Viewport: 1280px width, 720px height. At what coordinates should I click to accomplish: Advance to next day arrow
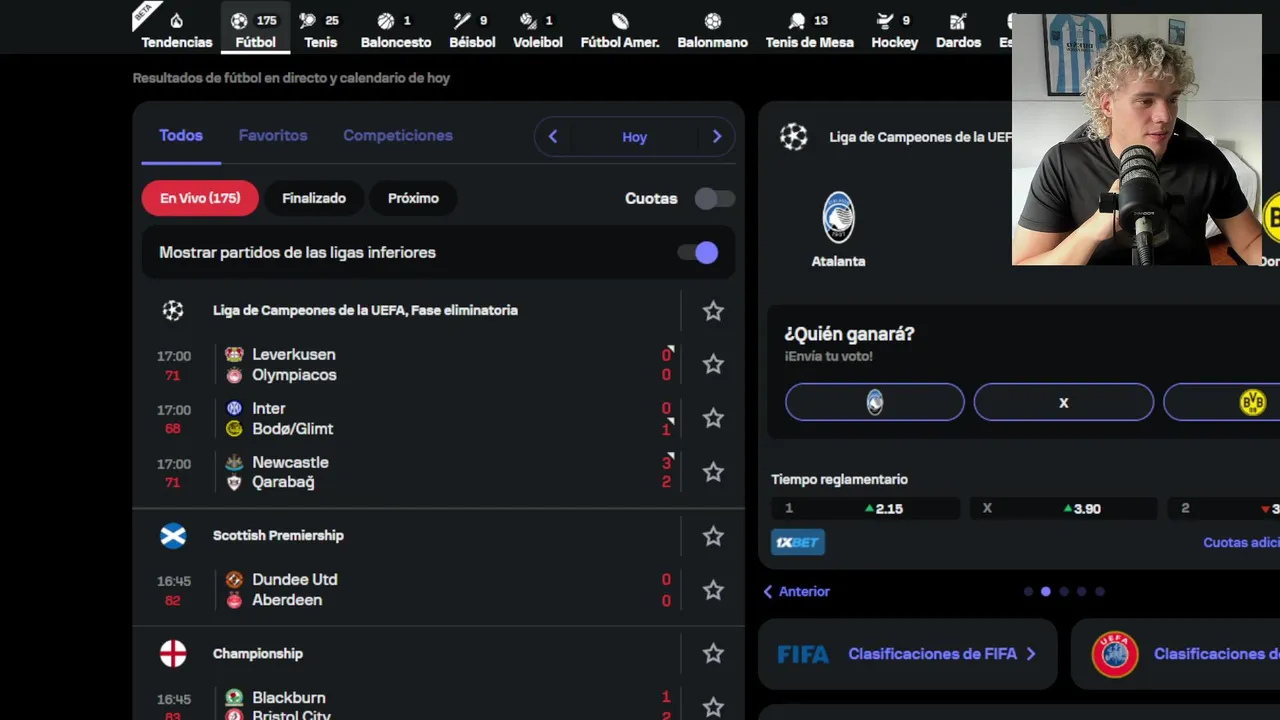click(x=716, y=137)
